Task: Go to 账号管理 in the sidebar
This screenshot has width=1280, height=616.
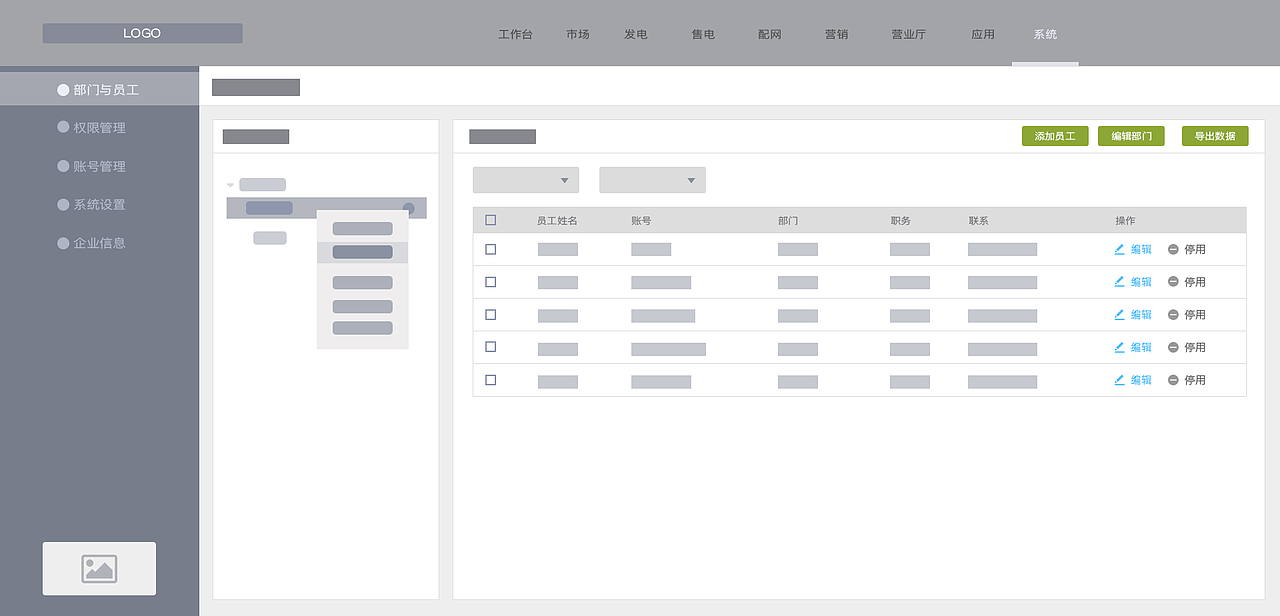Action: point(99,166)
